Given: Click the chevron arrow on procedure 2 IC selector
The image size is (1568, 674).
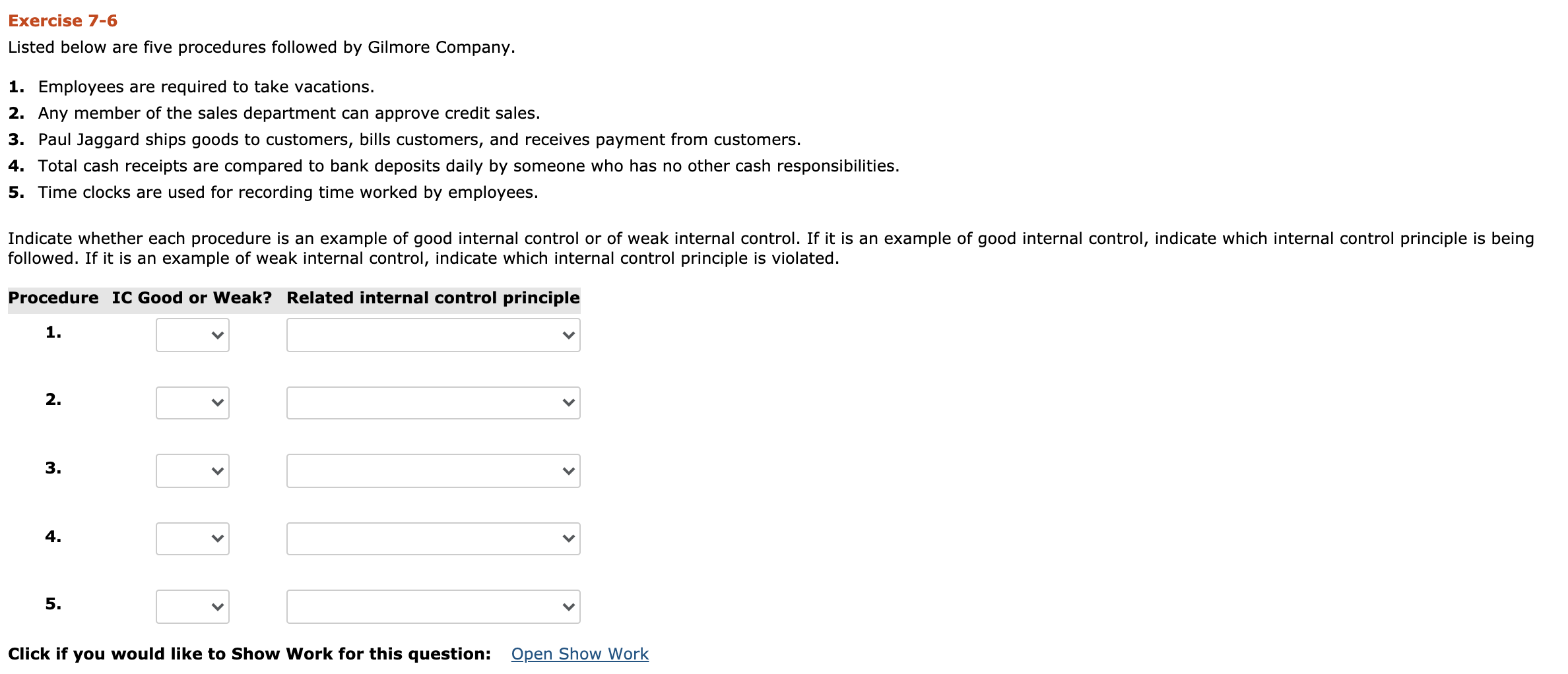Looking at the screenshot, I should (x=218, y=402).
